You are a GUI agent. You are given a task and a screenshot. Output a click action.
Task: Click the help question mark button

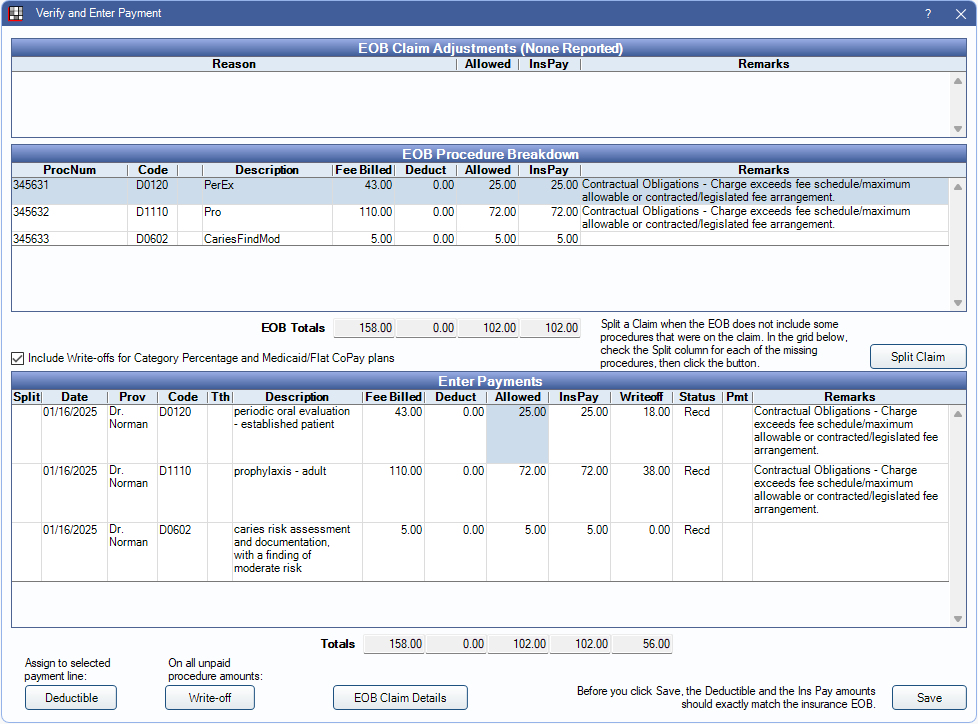click(x=927, y=13)
